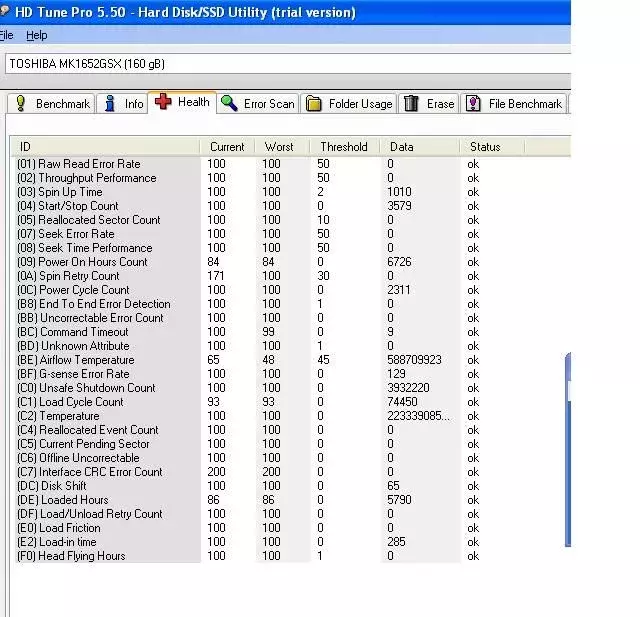Image resolution: width=640 pixels, height=617 pixels.
Task: Select the Power Cycle Count row
Action: coord(249,290)
